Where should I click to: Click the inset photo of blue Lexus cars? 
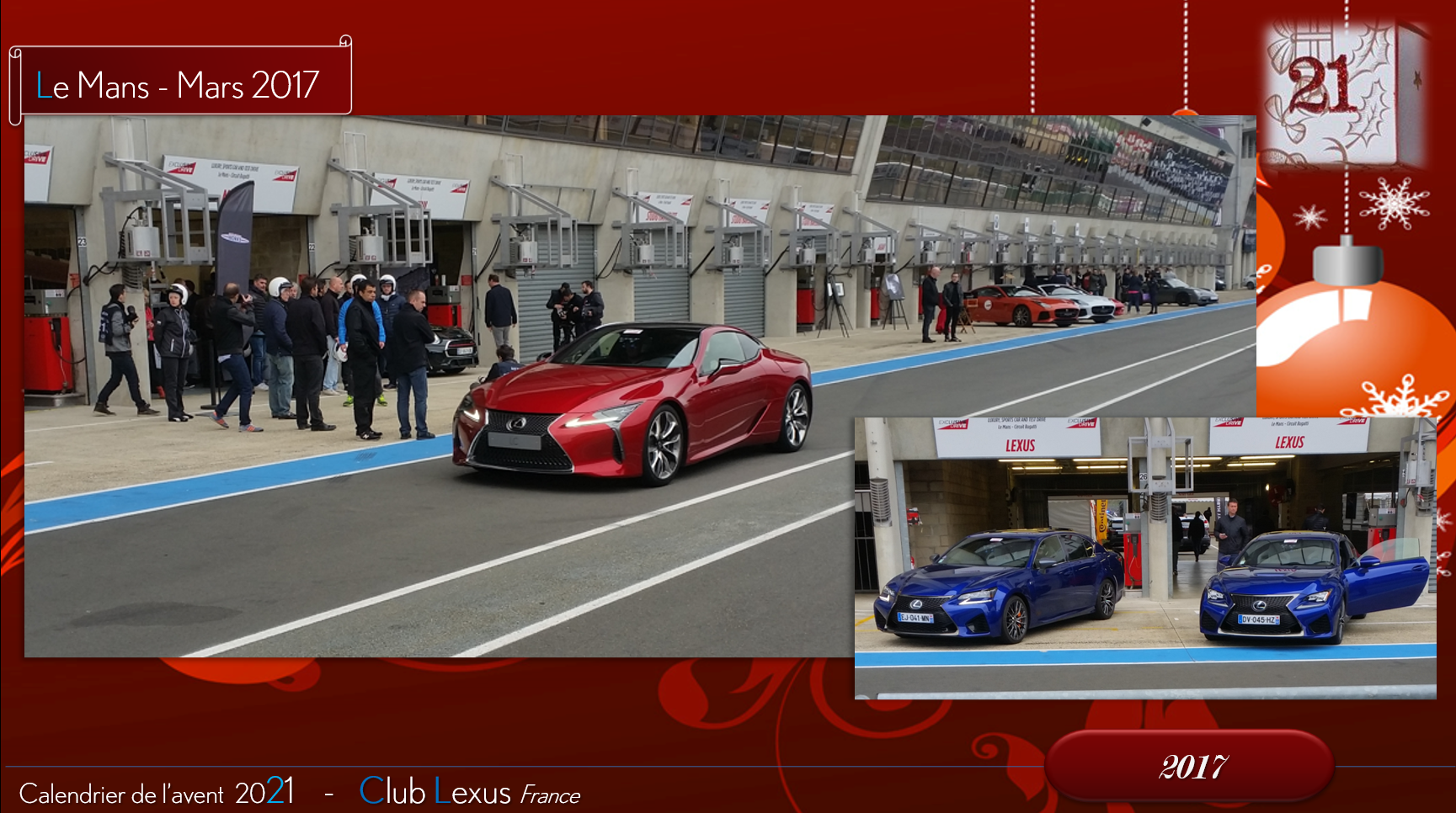point(1145,558)
